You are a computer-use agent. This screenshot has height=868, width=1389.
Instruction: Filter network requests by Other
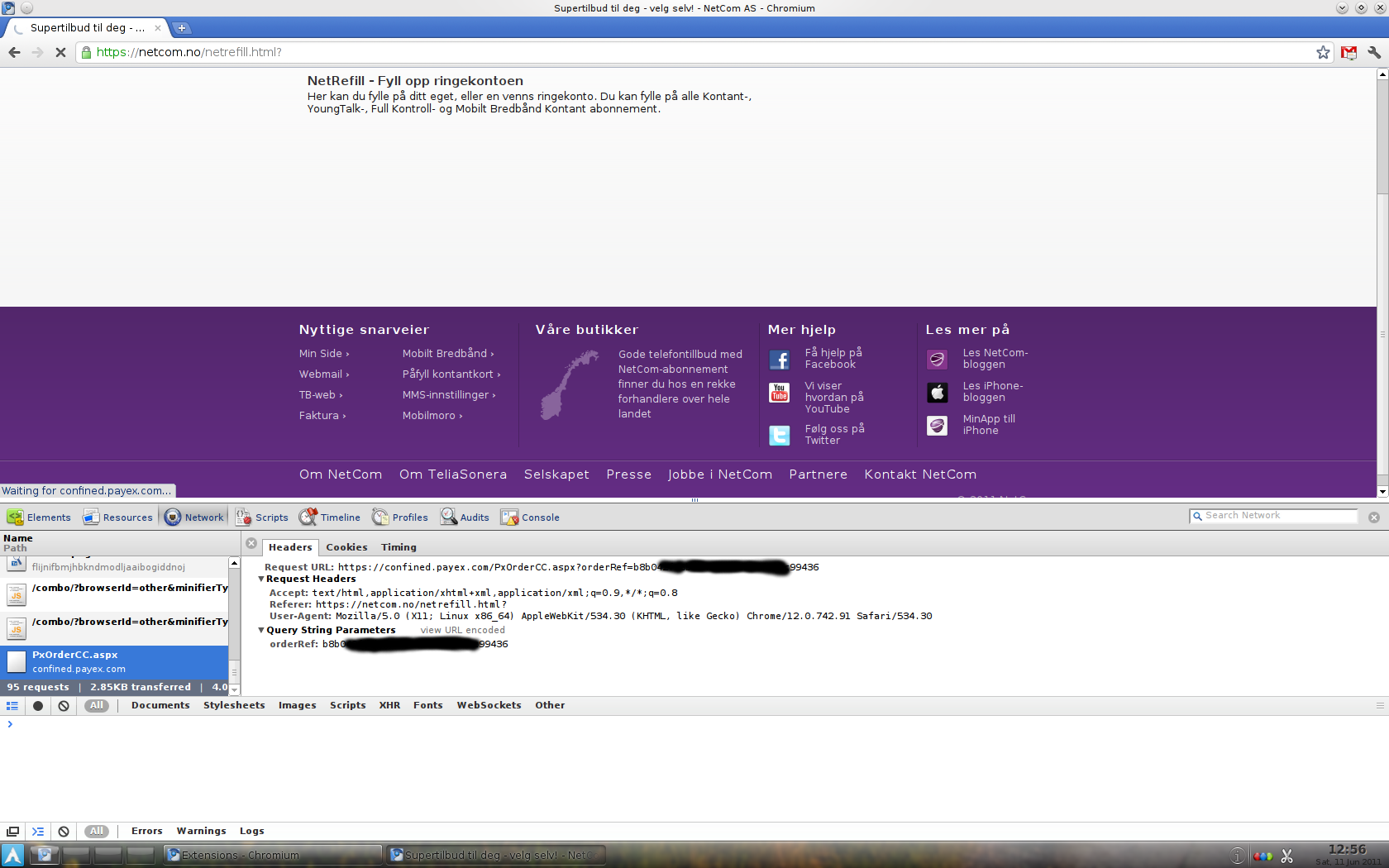pyautogui.click(x=550, y=705)
